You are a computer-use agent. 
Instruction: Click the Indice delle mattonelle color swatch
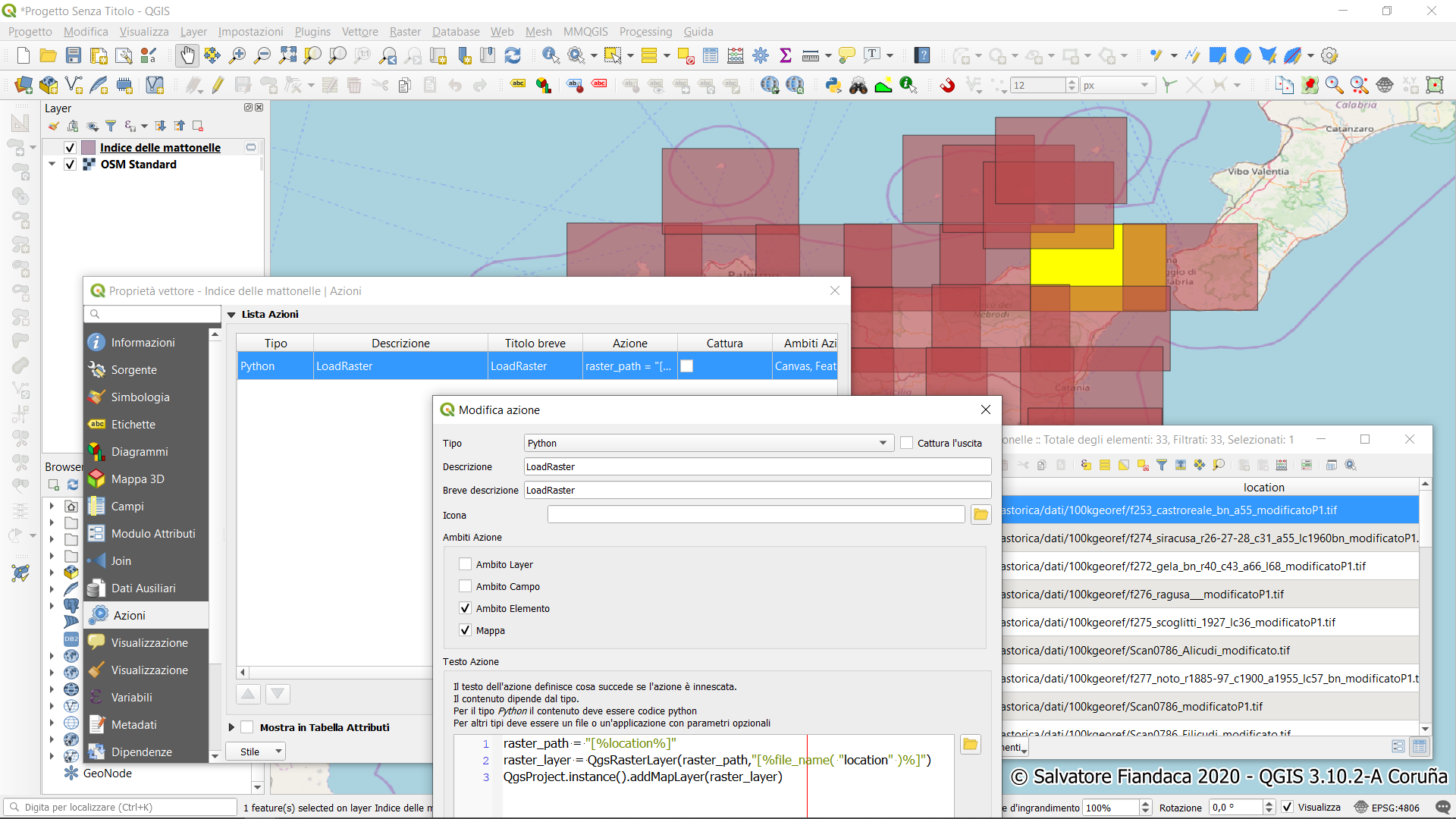point(89,148)
